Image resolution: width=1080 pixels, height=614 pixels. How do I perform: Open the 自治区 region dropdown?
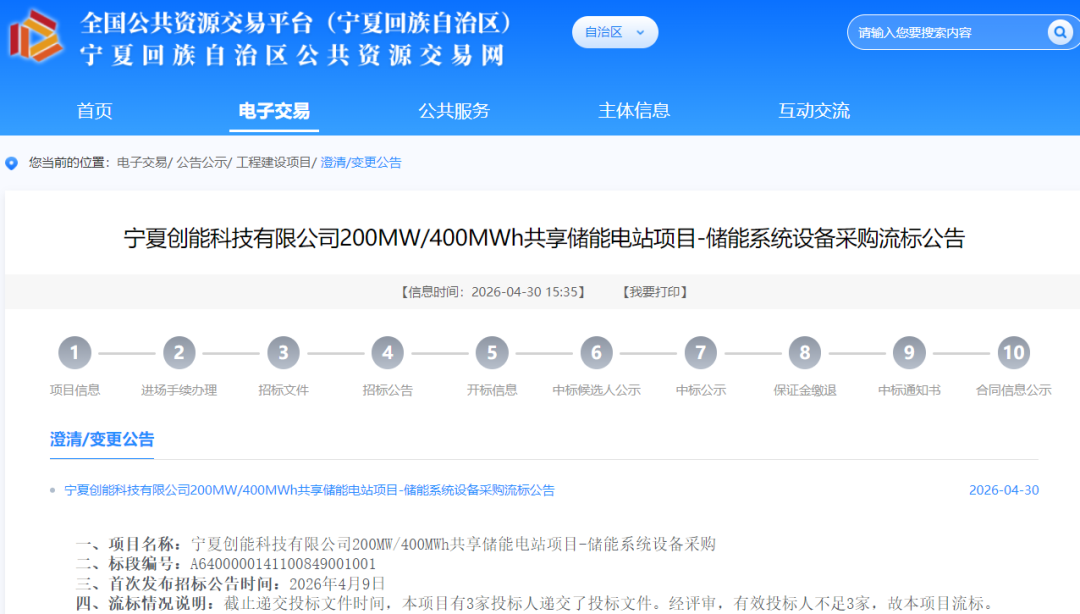point(614,32)
